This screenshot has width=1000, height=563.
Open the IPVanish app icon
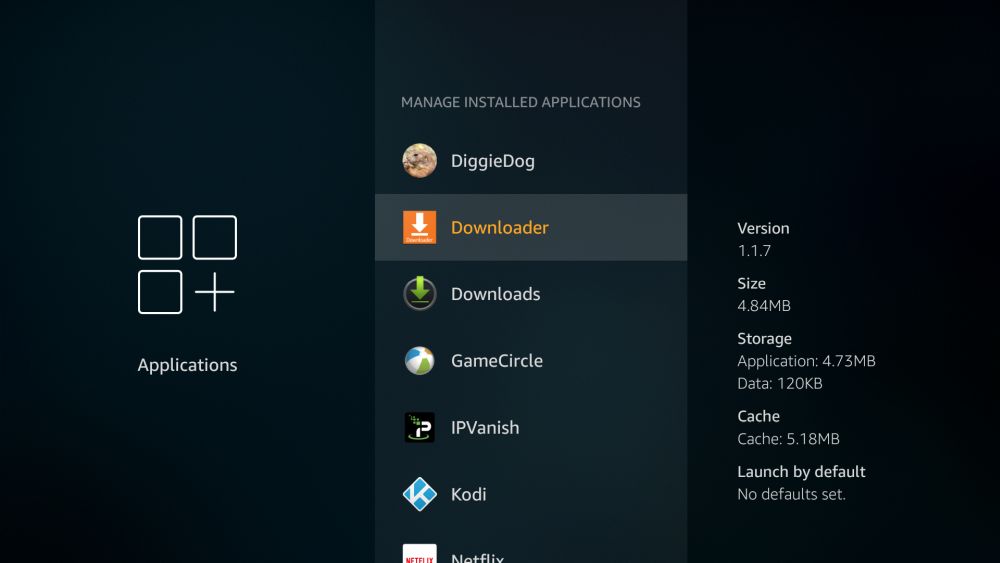pos(420,427)
